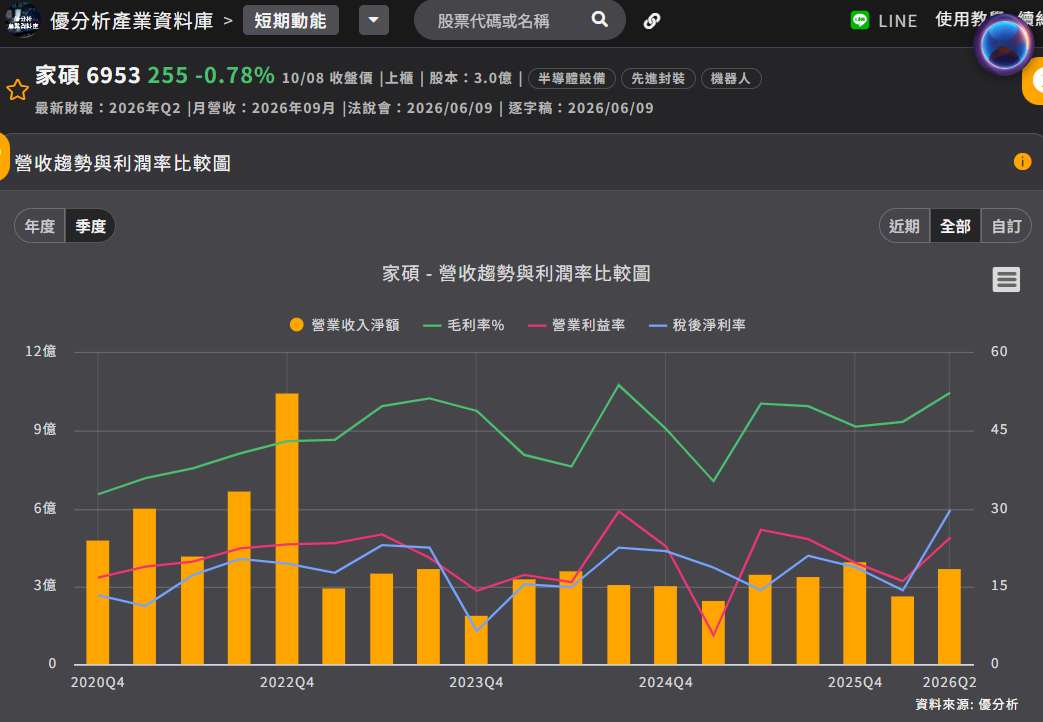Open the 先進封裝 tag
Image resolution: width=1043 pixels, height=722 pixels.
click(658, 79)
